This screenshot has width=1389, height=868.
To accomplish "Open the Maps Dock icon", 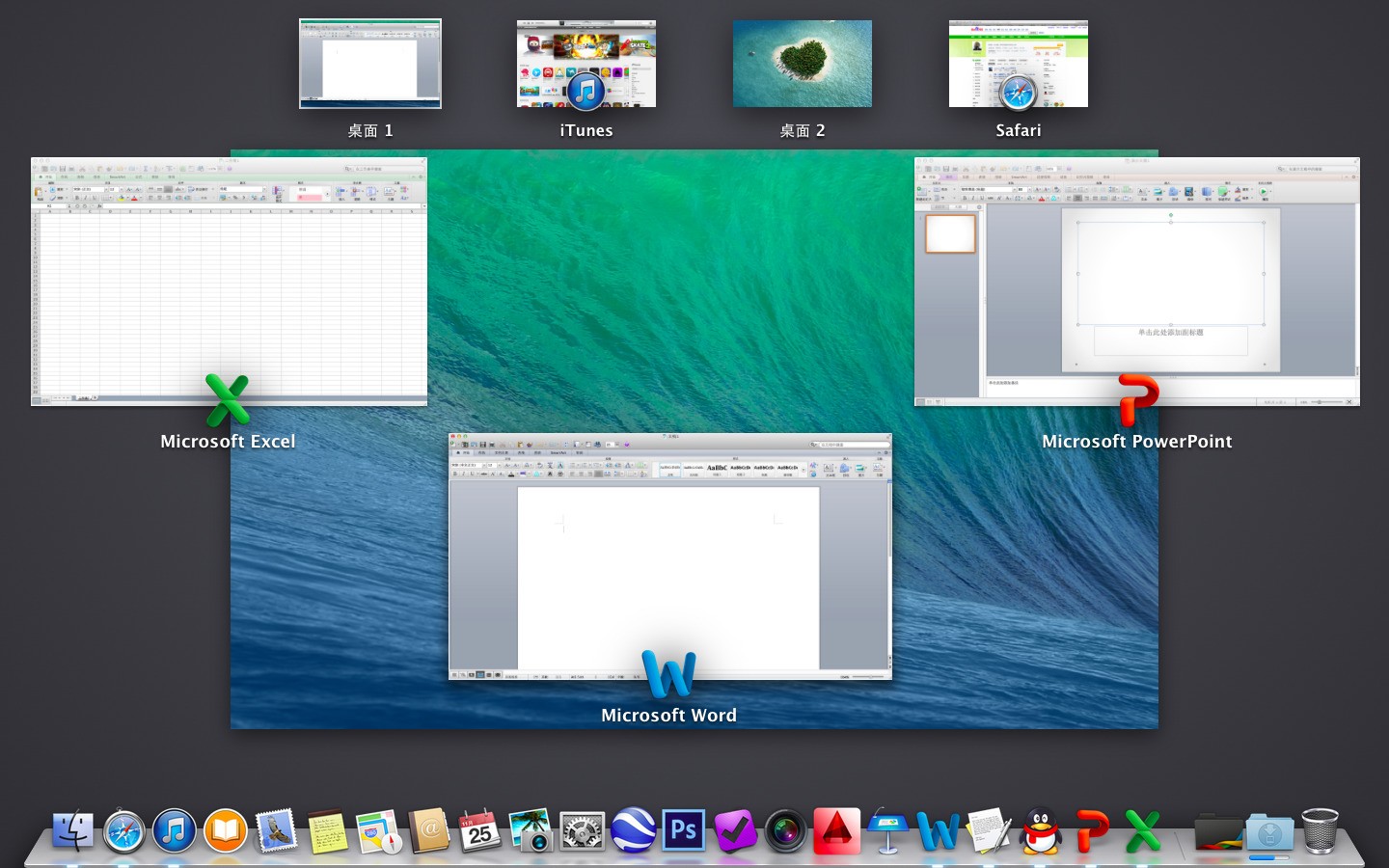I will click(378, 830).
